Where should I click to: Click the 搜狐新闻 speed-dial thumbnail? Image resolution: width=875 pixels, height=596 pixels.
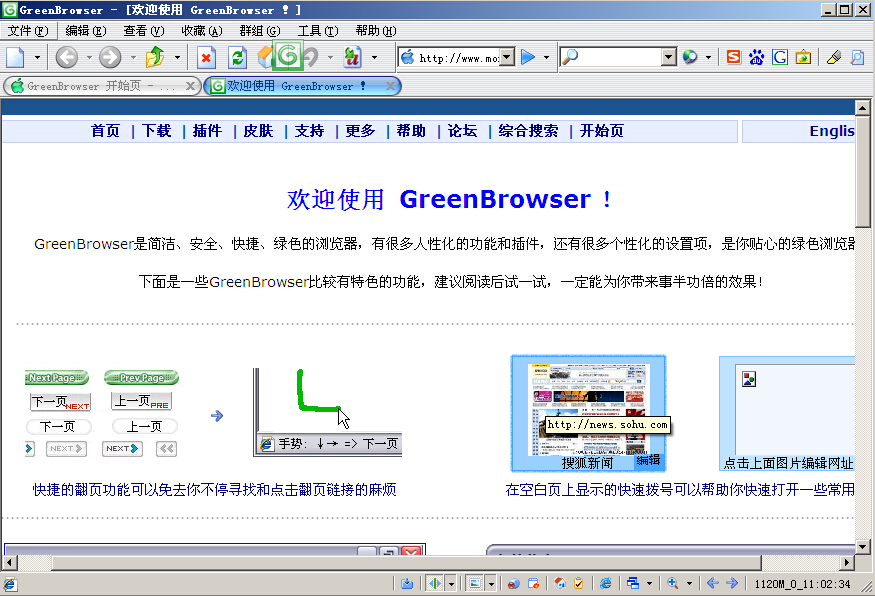pos(588,413)
